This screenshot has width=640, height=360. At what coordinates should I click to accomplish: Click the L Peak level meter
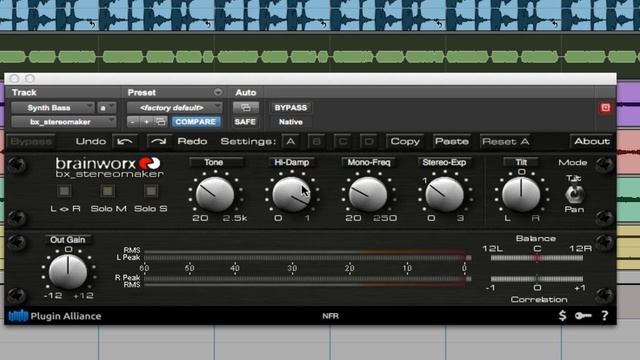pos(307,258)
